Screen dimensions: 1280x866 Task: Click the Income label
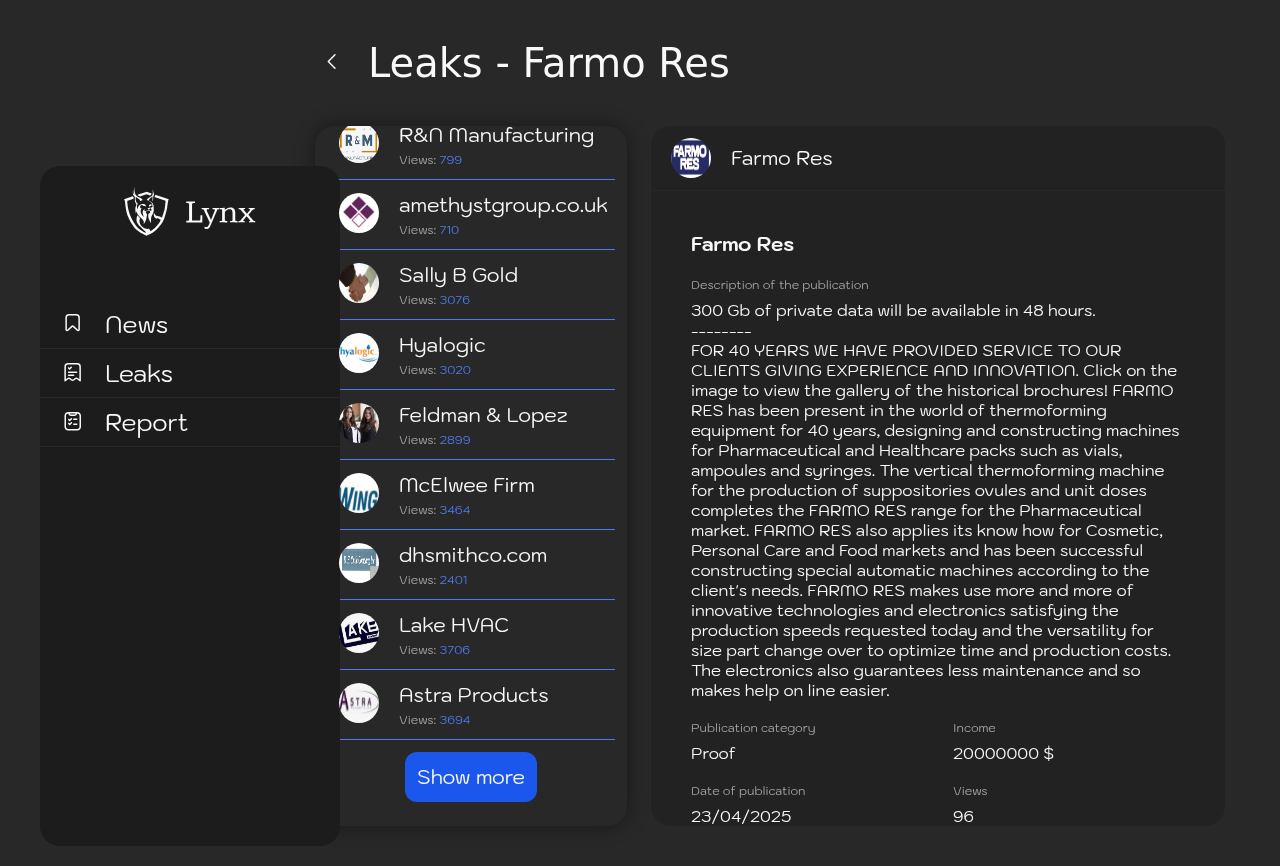click(974, 728)
